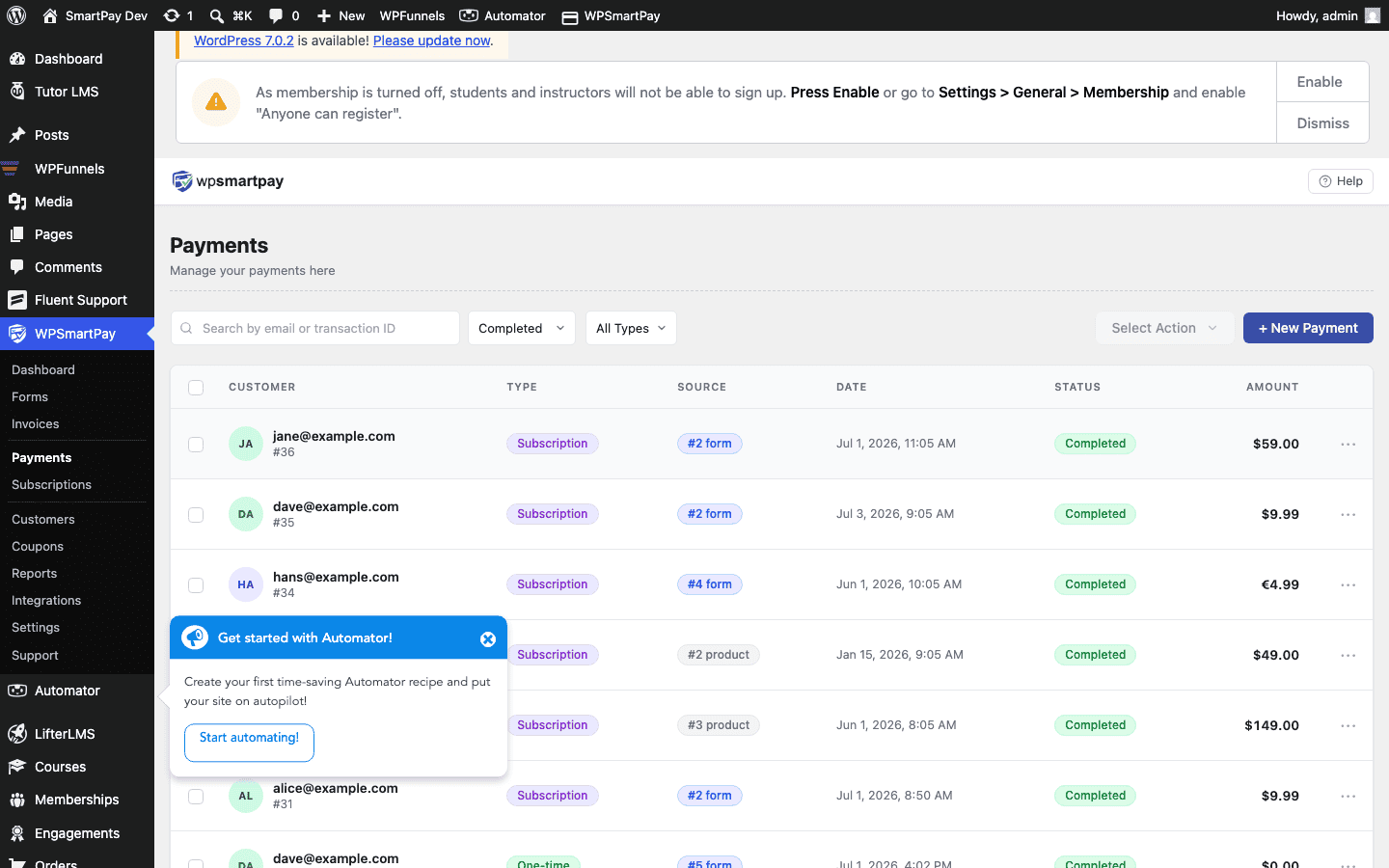Check the alice@example.com #31 row checkbox
This screenshot has width=1389, height=868.
point(196,797)
